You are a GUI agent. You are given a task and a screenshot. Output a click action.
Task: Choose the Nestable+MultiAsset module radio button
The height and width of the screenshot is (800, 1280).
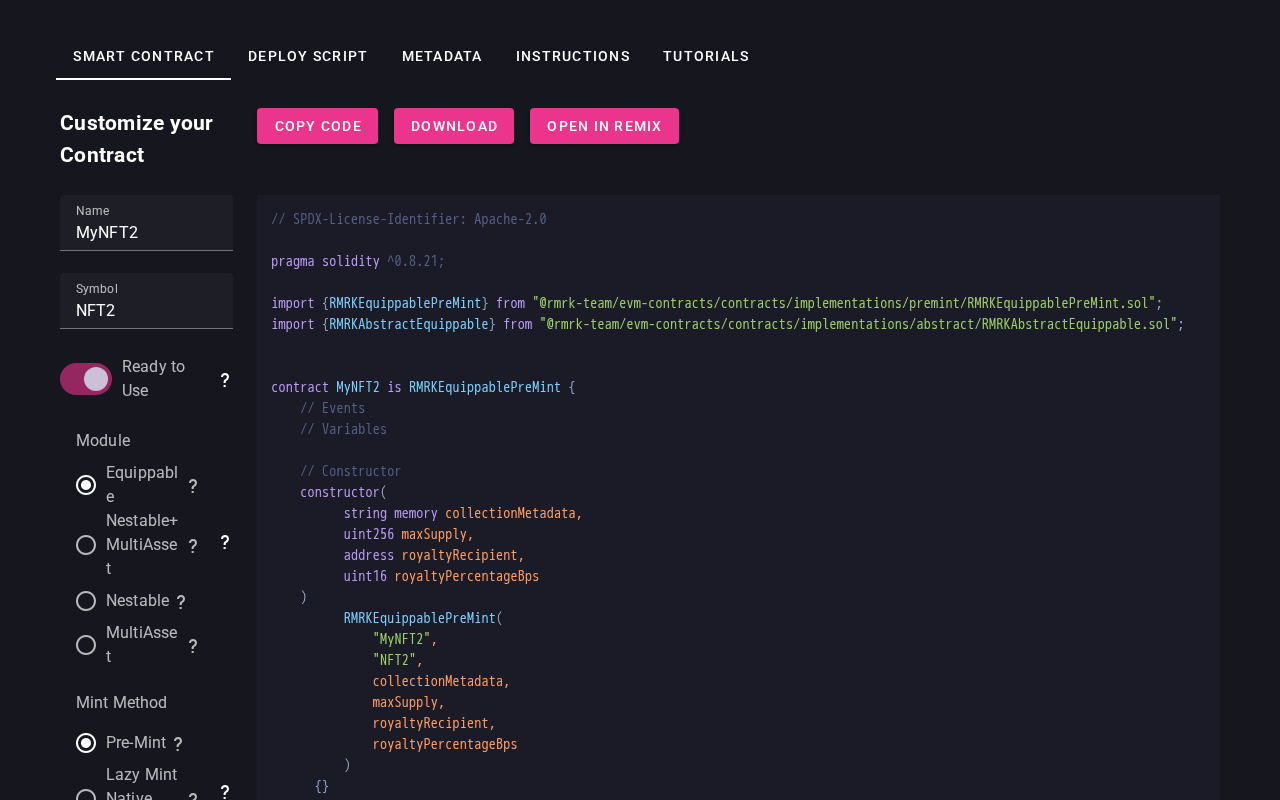point(86,545)
